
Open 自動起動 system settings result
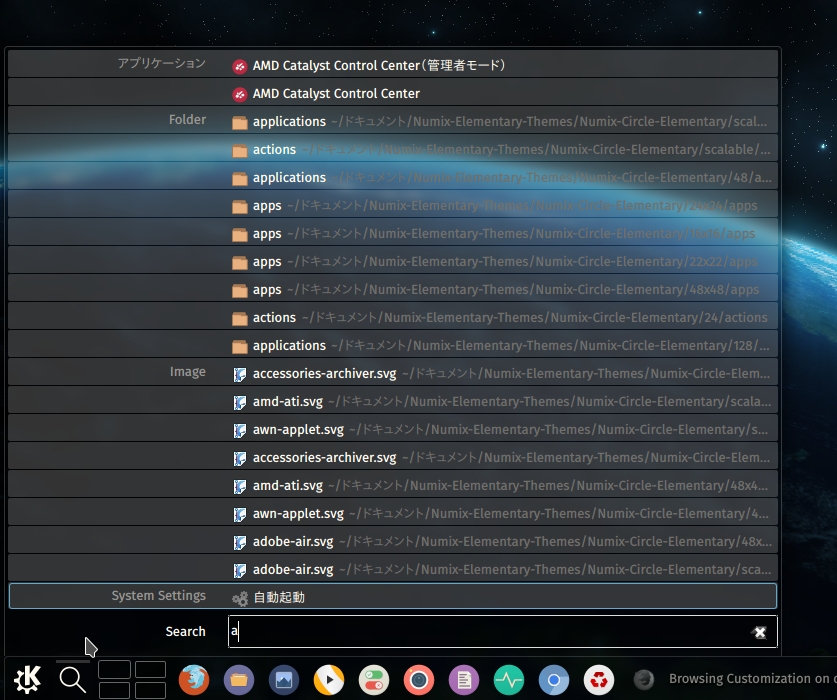tap(393, 596)
